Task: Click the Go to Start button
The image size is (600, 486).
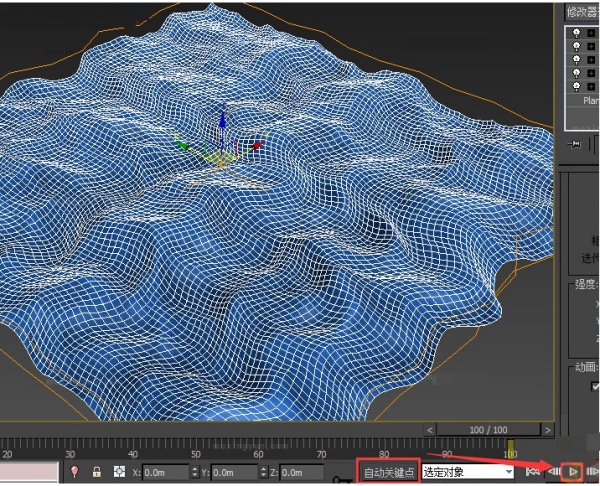Action: tap(533, 471)
